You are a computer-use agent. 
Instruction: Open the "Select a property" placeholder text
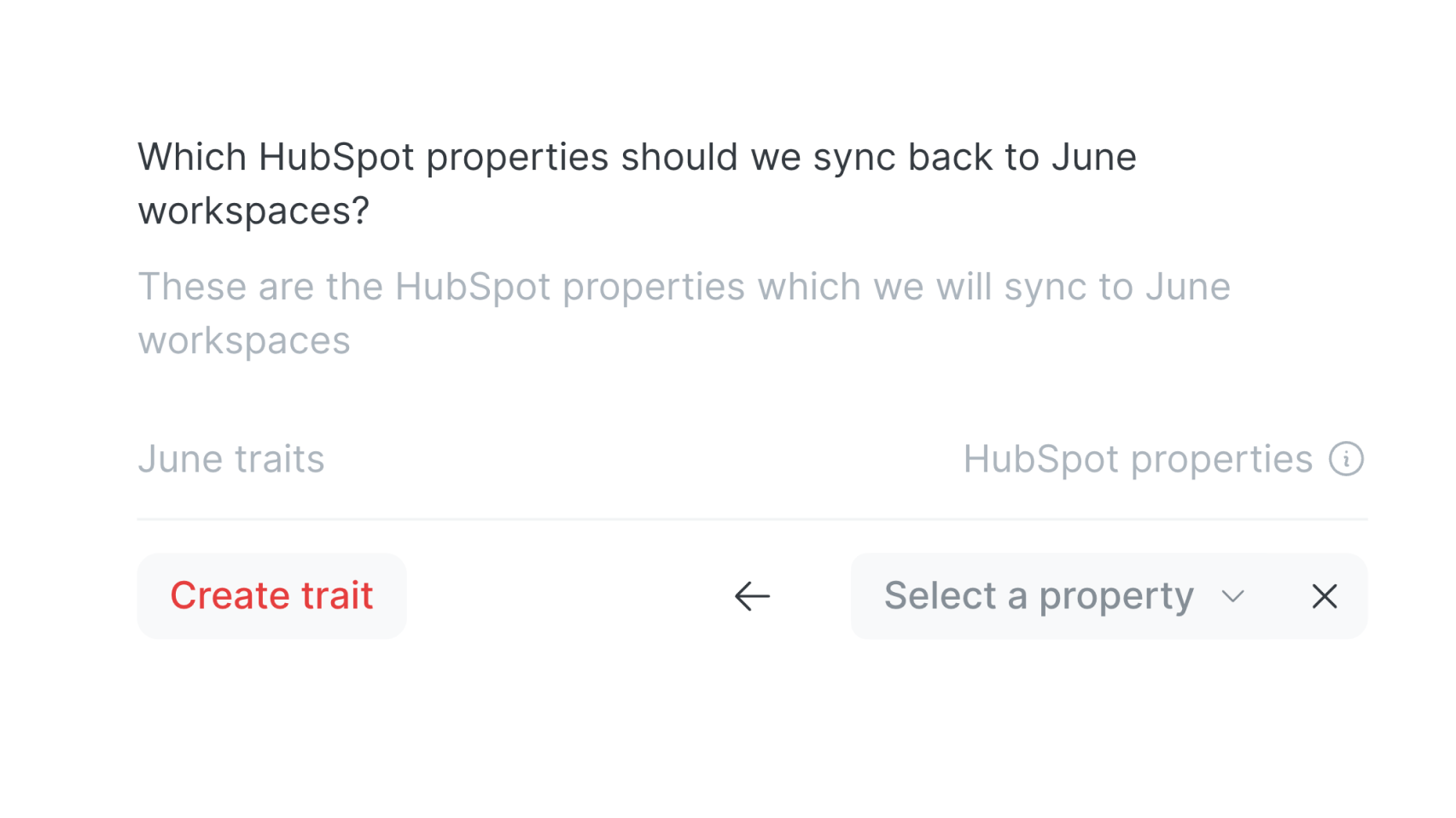(x=1038, y=595)
